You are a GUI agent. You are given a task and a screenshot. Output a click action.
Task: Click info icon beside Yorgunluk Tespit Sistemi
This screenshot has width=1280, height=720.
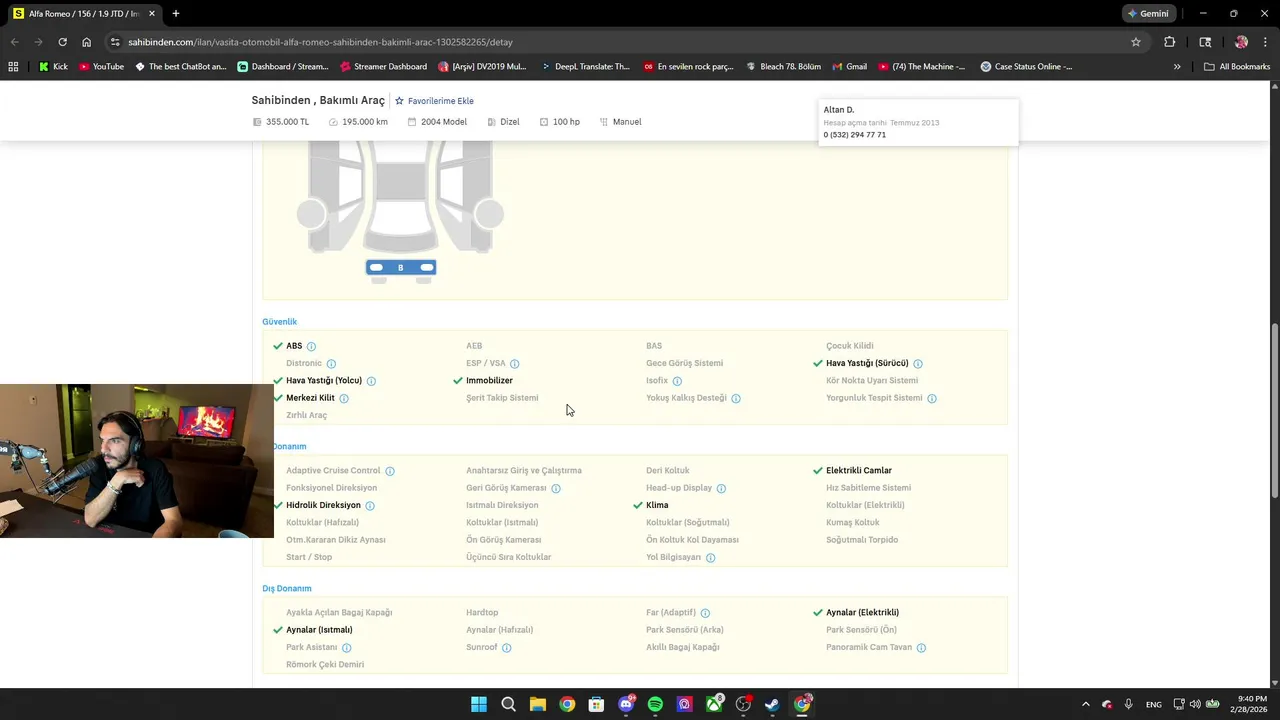(x=932, y=398)
